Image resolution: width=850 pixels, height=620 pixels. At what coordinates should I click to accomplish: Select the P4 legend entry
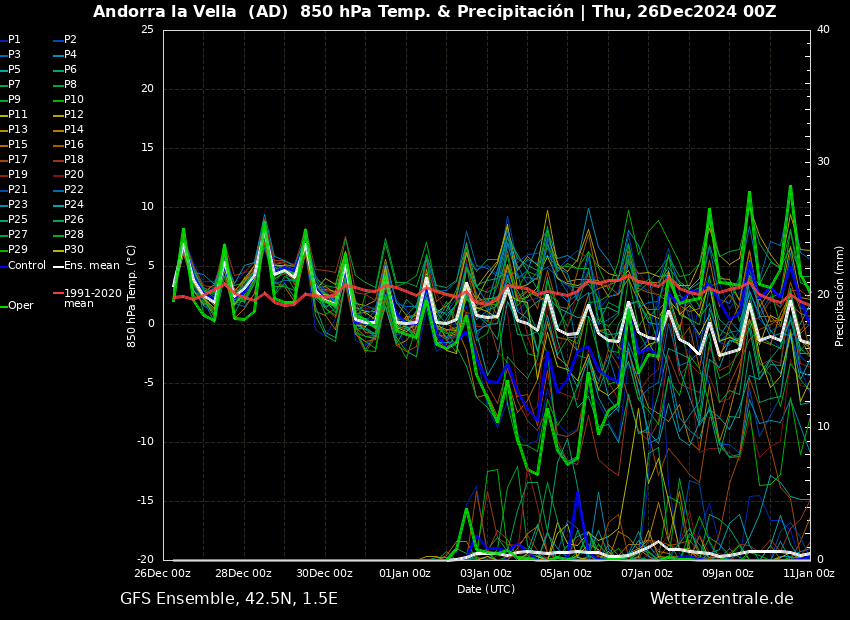click(x=70, y=54)
